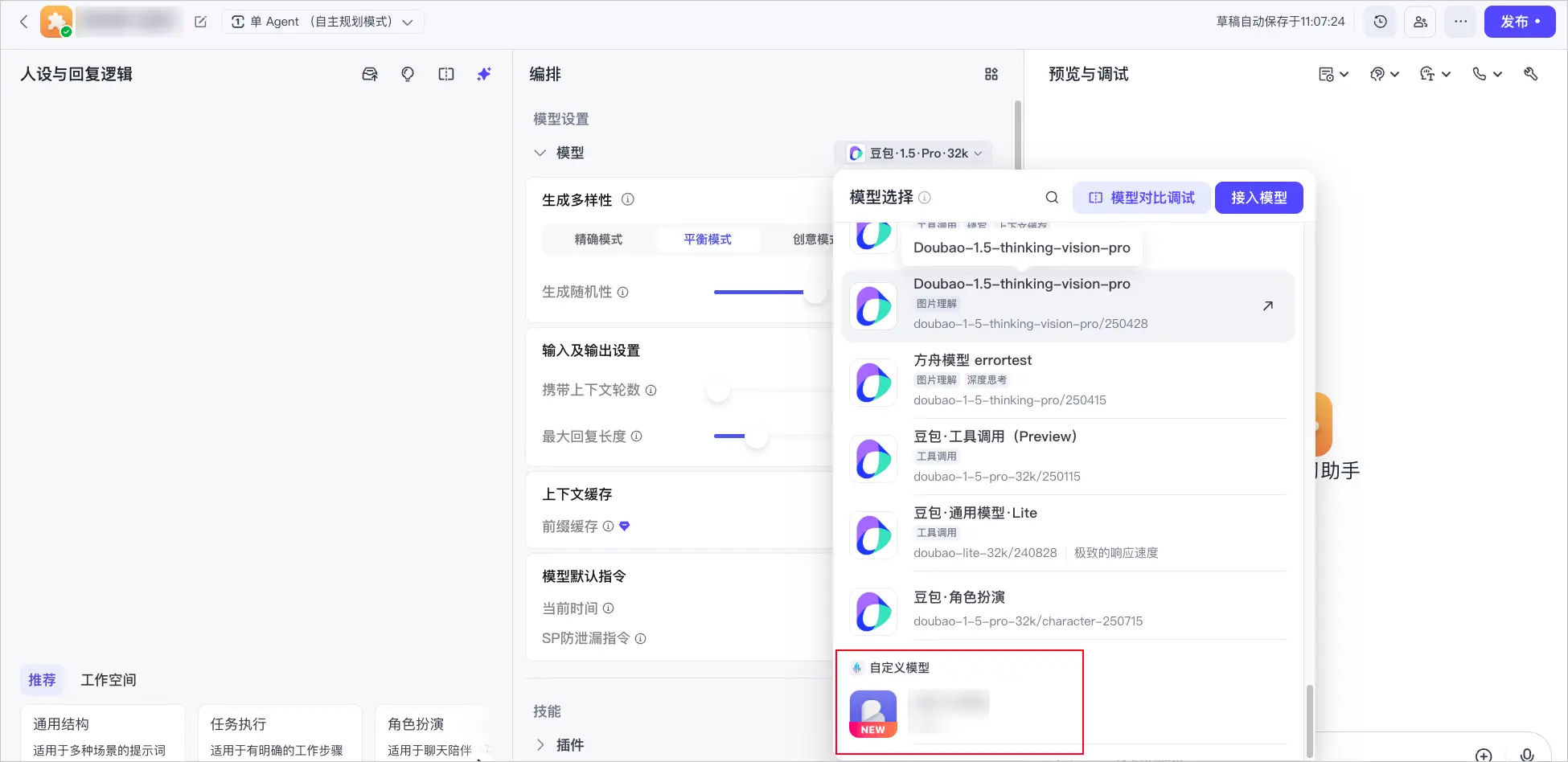Click the prompt compare split-view icon
1568x762 pixels.
click(x=446, y=74)
